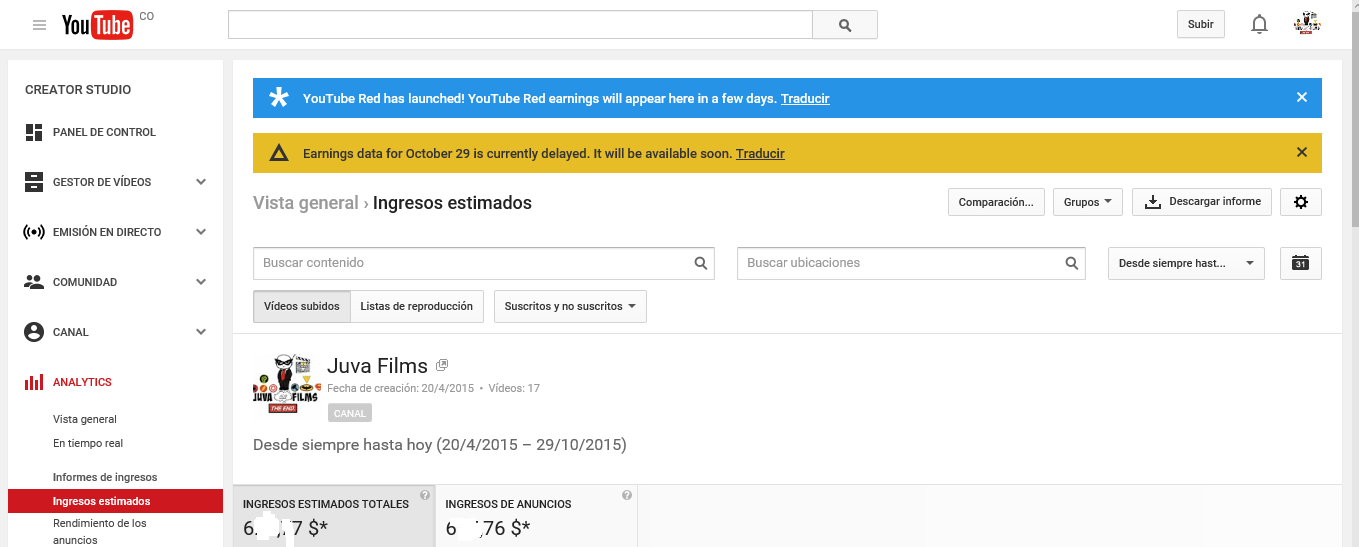Click the Comunidad people icon

pos(34,282)
